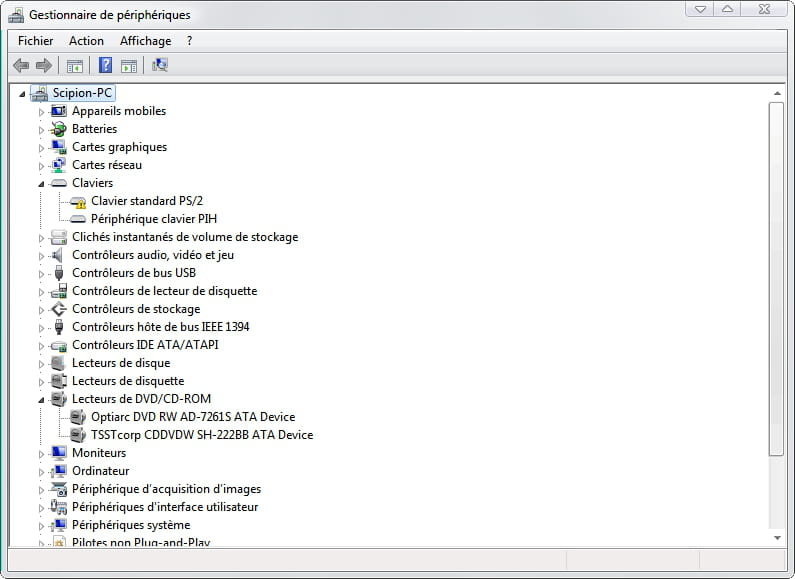The height and width of the screenshot is (579, 795).
Task: Collapse the Claviers category
Action: click(42, 183)
